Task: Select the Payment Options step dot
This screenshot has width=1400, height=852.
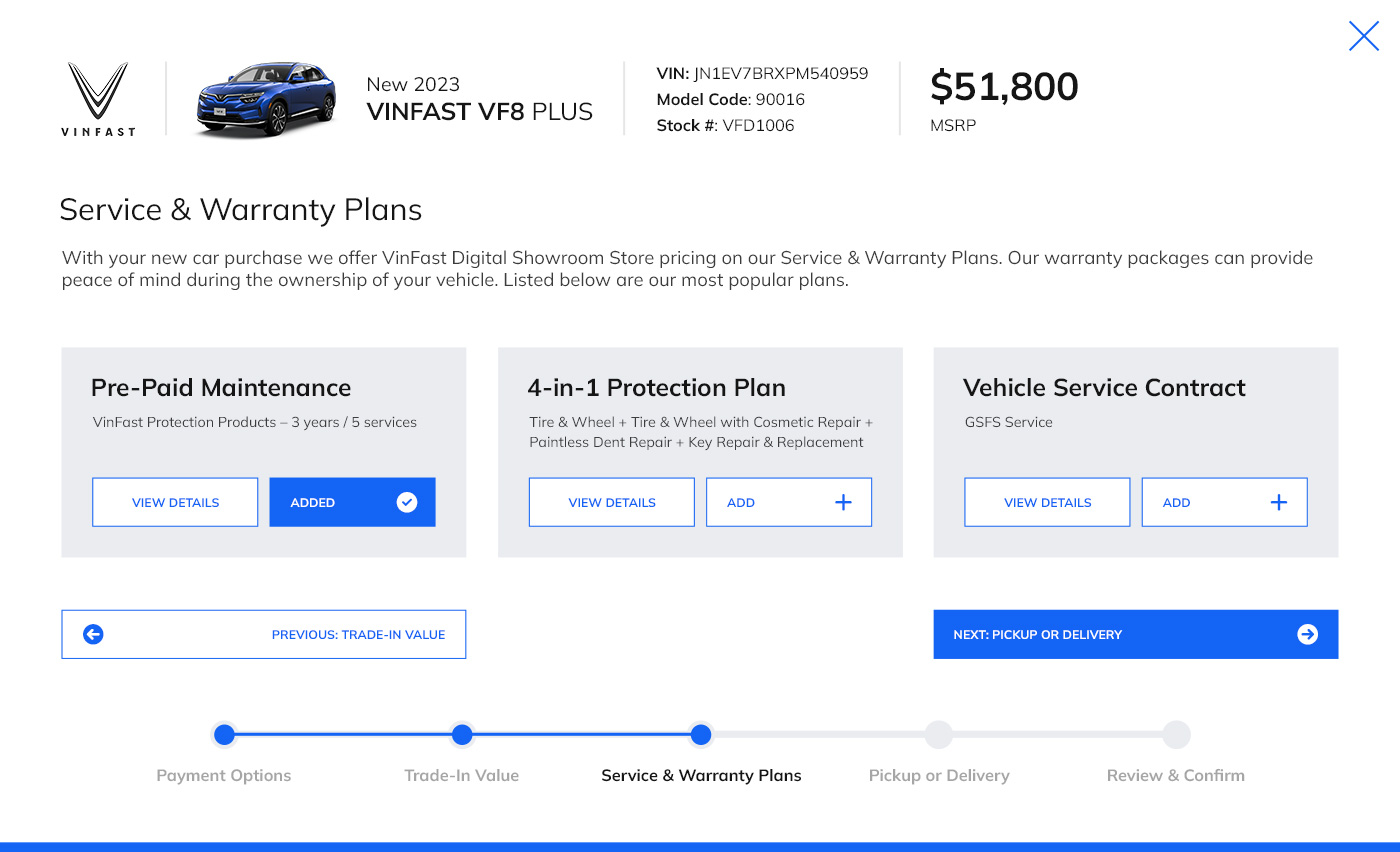Action: 224,735
